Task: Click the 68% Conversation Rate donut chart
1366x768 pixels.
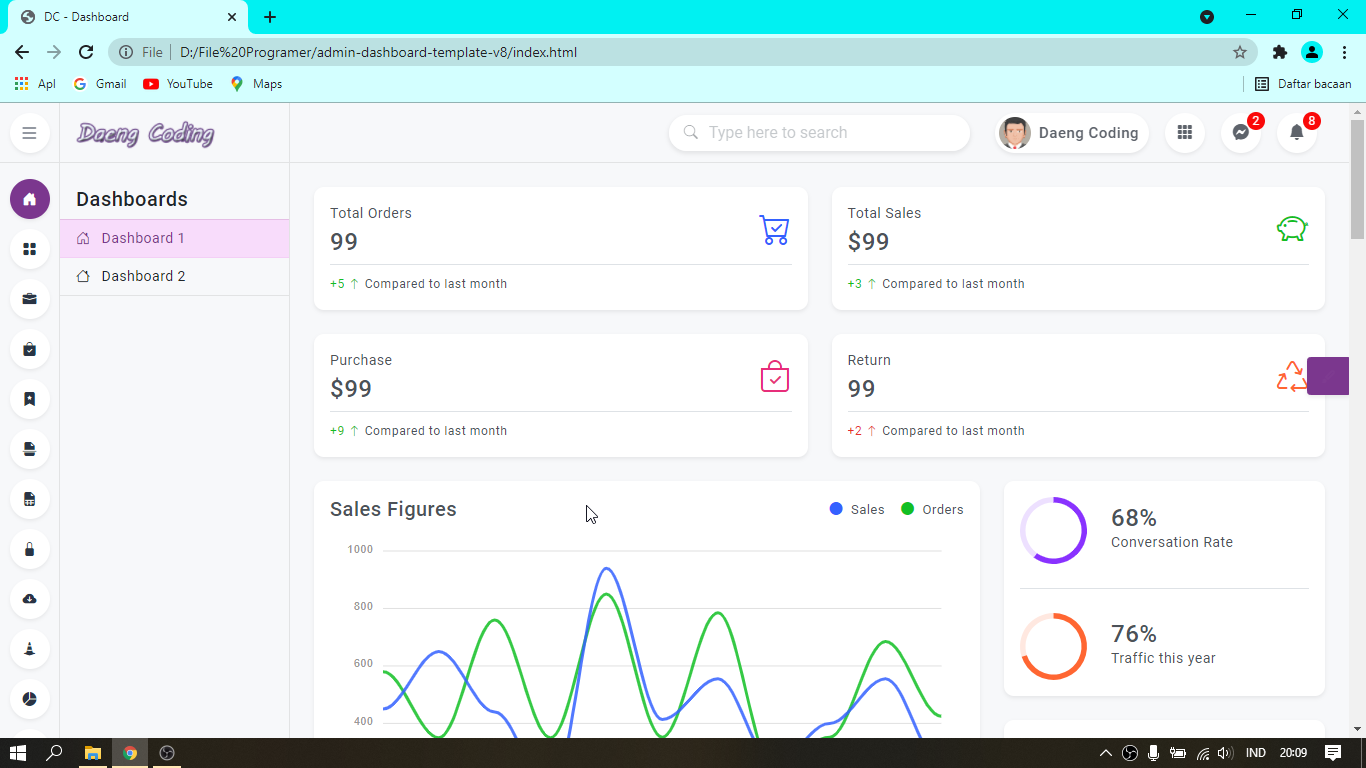Action: pyautogui.click(x=1053, y=530)
